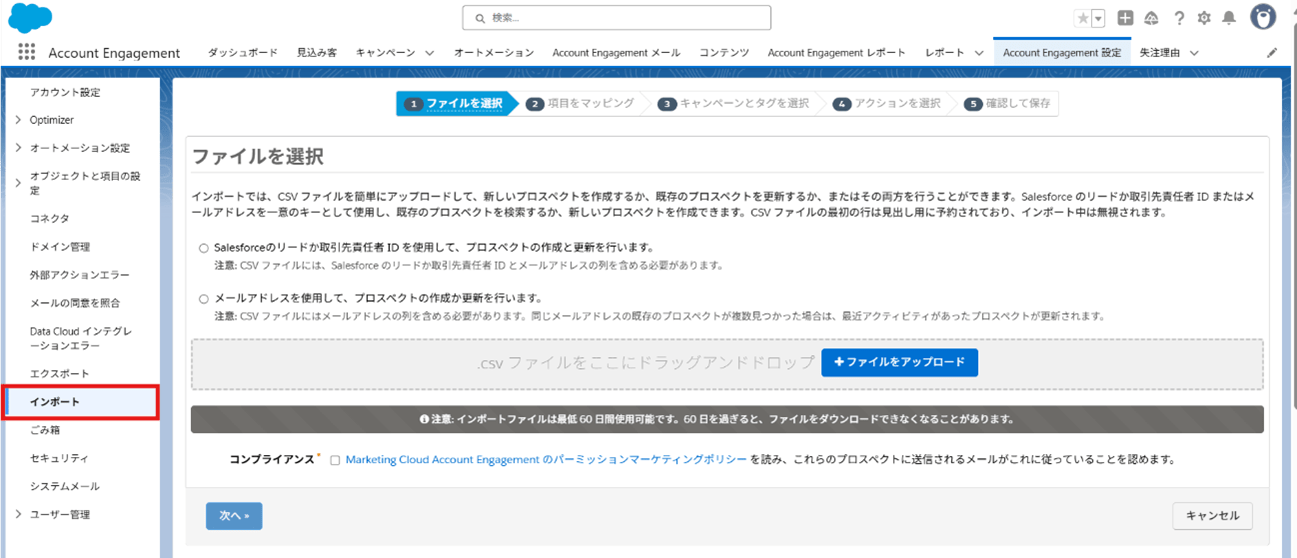Image resolution: width=1297 pixels, height=558 pixels.
Task: Open the パーミッションマーケティングポリシー link
Action: [546, 460]
